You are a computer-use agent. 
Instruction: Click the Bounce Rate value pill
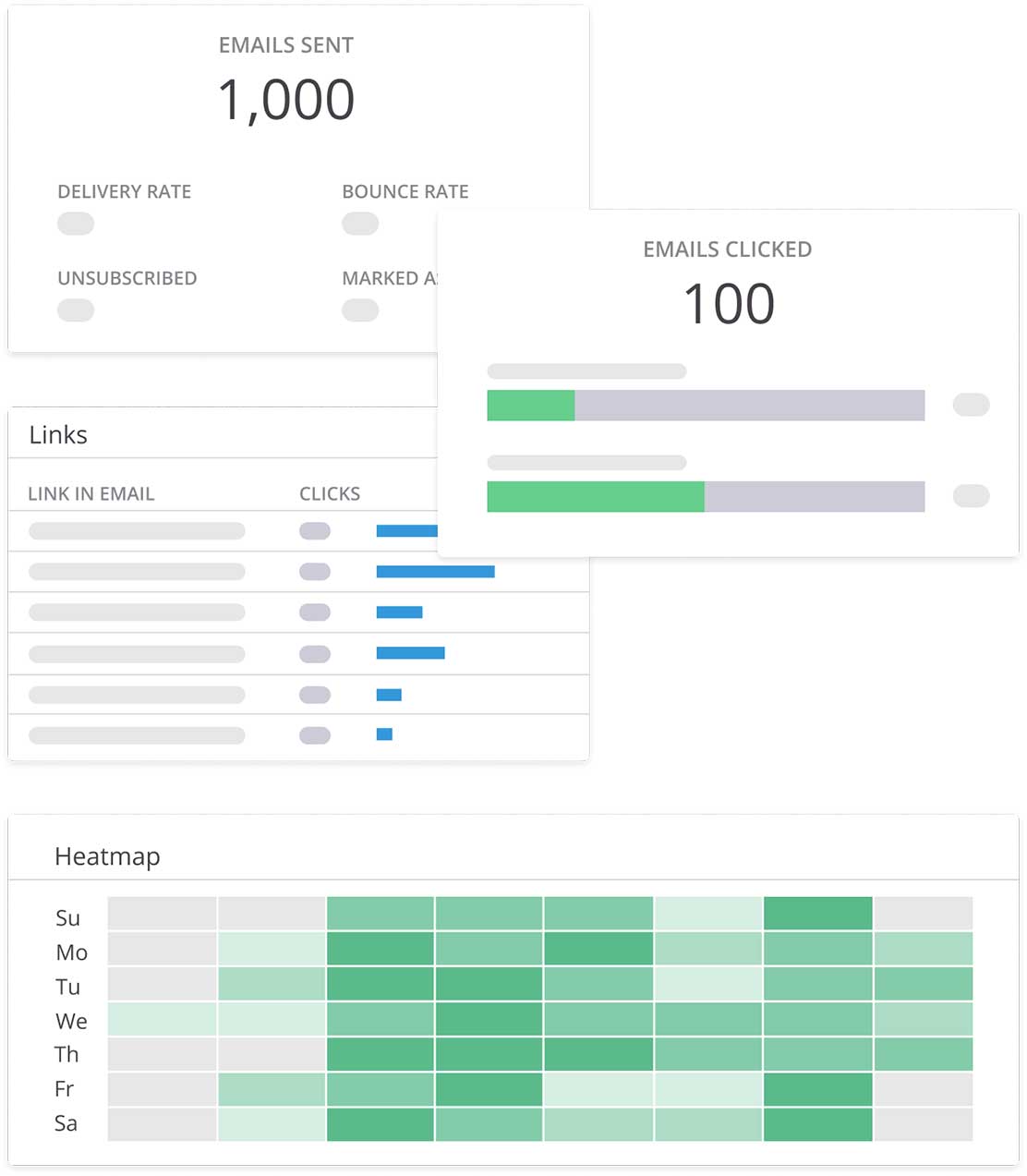[x=360, y=224]
